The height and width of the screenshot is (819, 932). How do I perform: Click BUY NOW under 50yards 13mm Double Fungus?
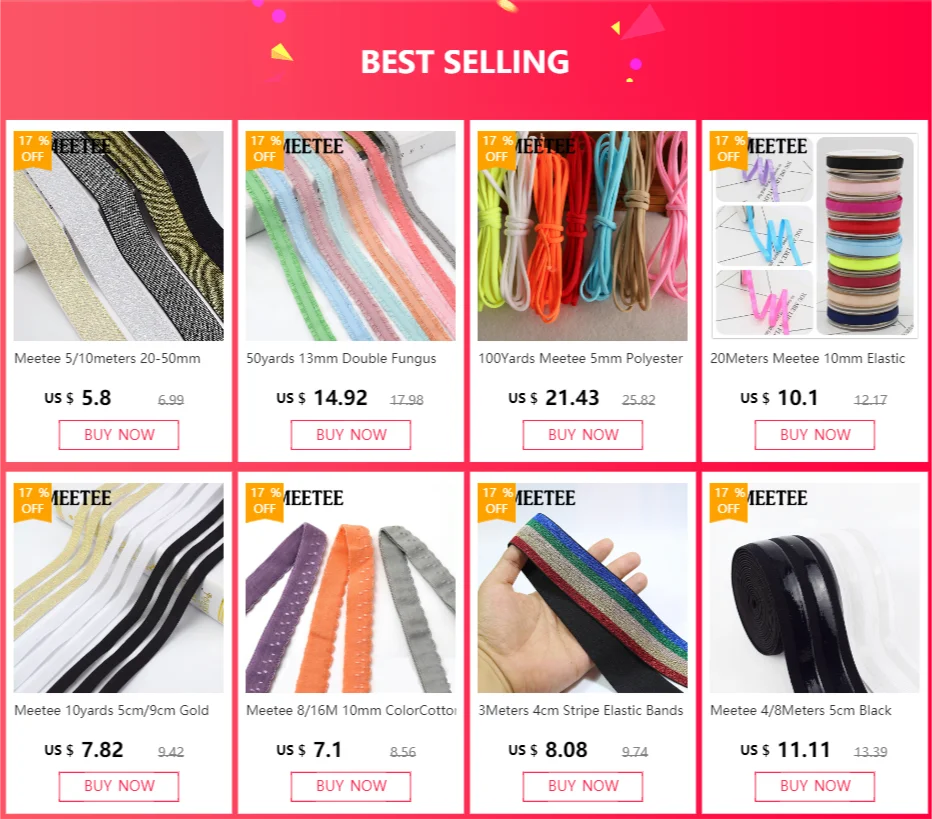pyautogui.click(x=351, y=434)
